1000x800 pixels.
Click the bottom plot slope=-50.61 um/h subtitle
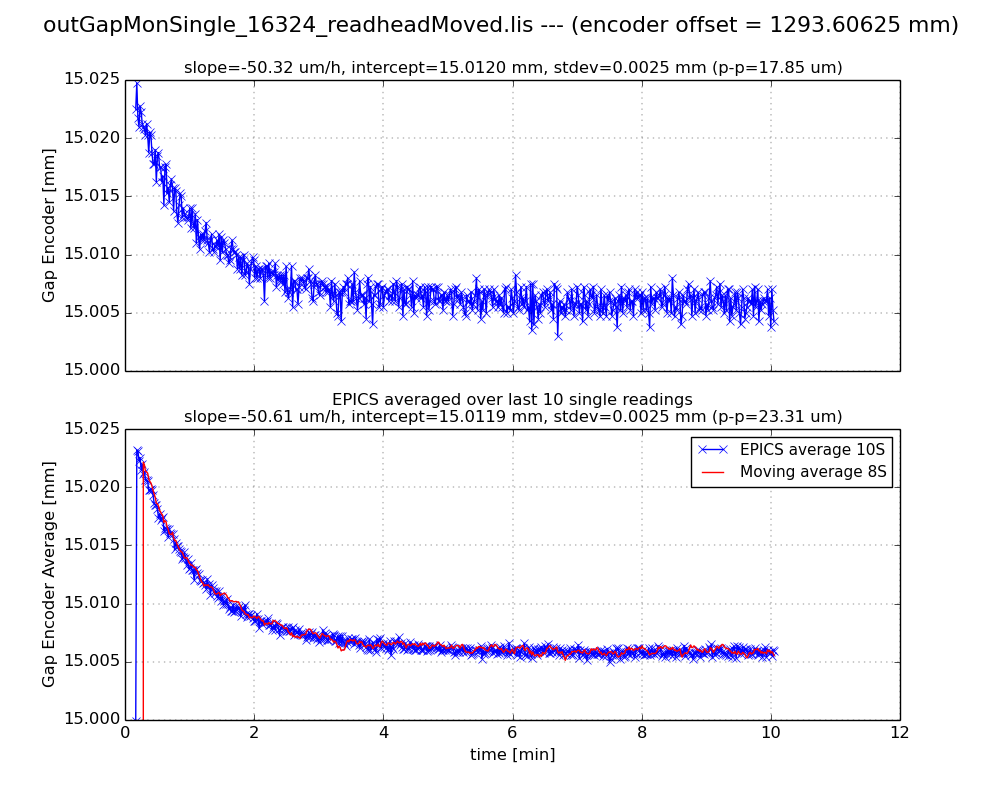512,417
